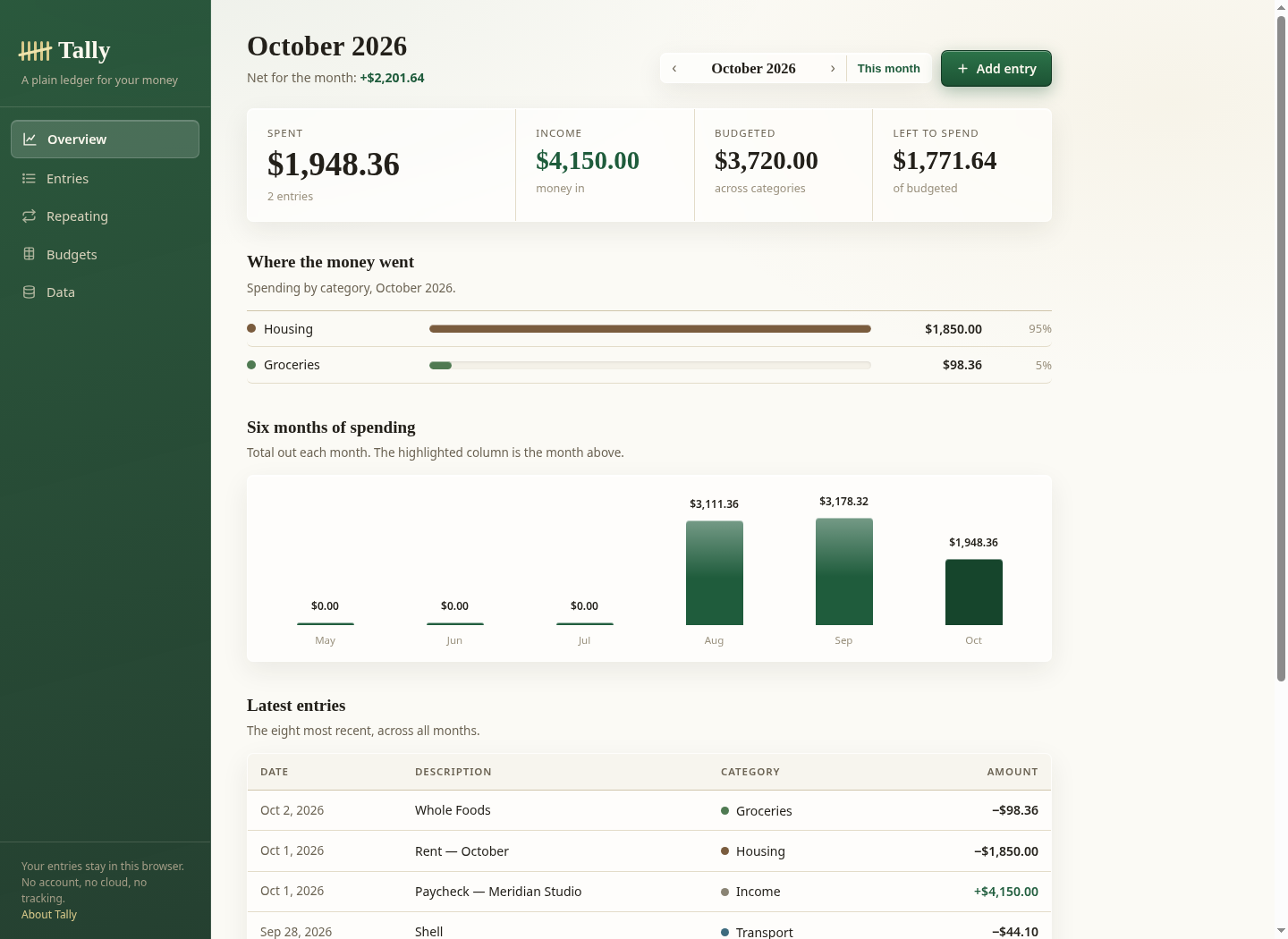Click the Data database icon in sidebar
The image size is (1288, 939).
(x=29, y=292)
